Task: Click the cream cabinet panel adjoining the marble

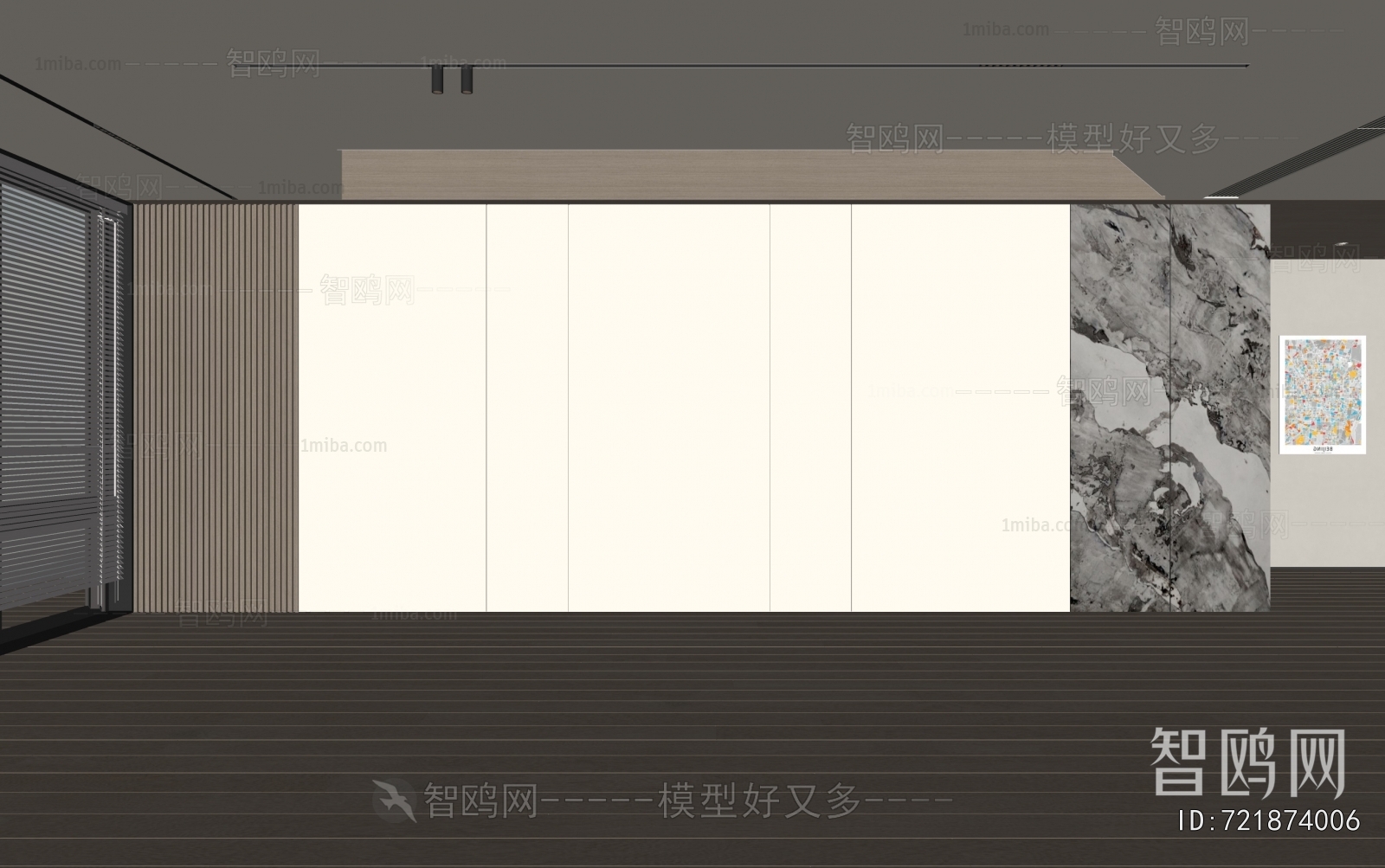Action: [961, 407]
